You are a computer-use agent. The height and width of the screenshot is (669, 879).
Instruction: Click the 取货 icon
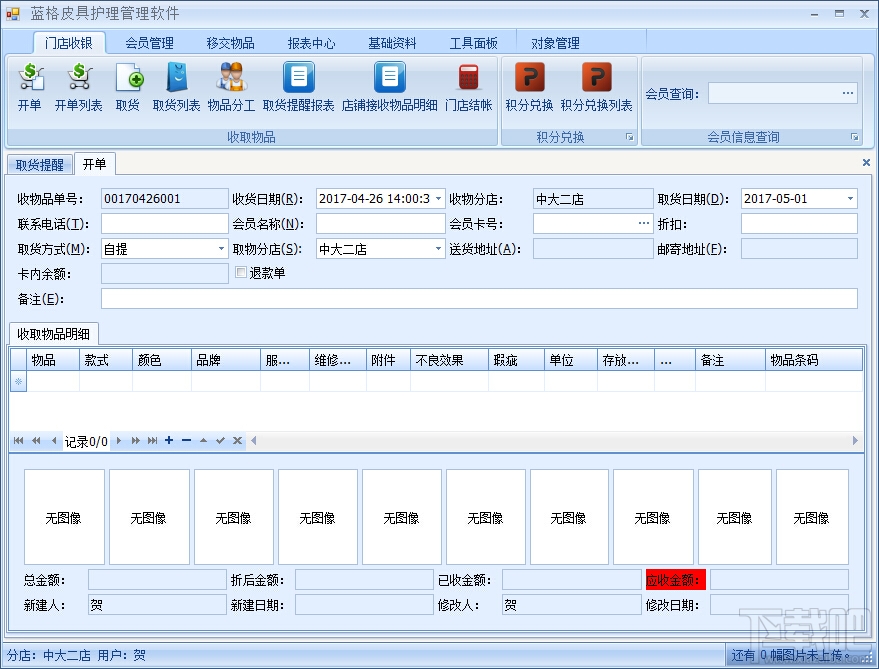coord(128,86)
